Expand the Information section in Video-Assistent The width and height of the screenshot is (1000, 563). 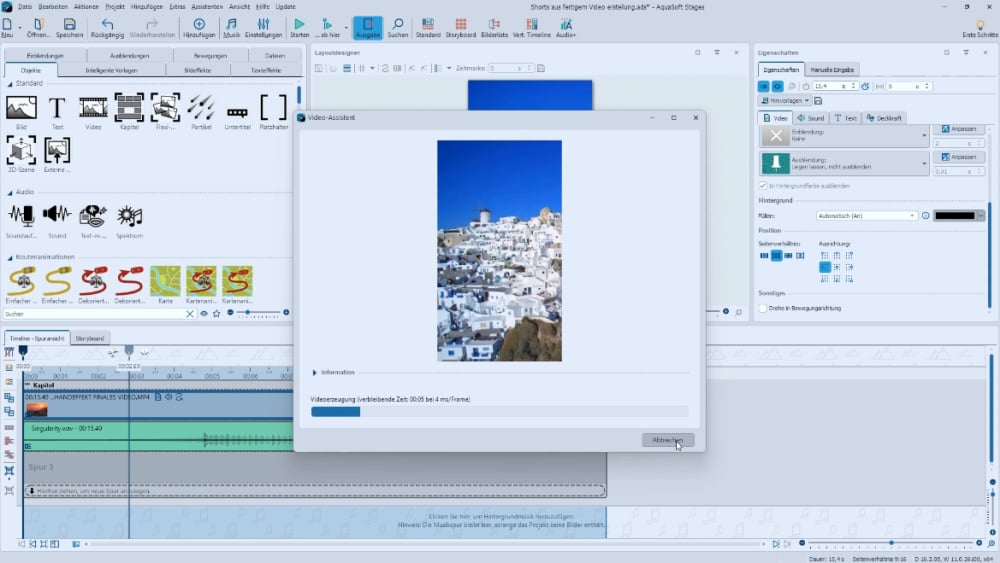pyautogui.click(x=315, y=372)
